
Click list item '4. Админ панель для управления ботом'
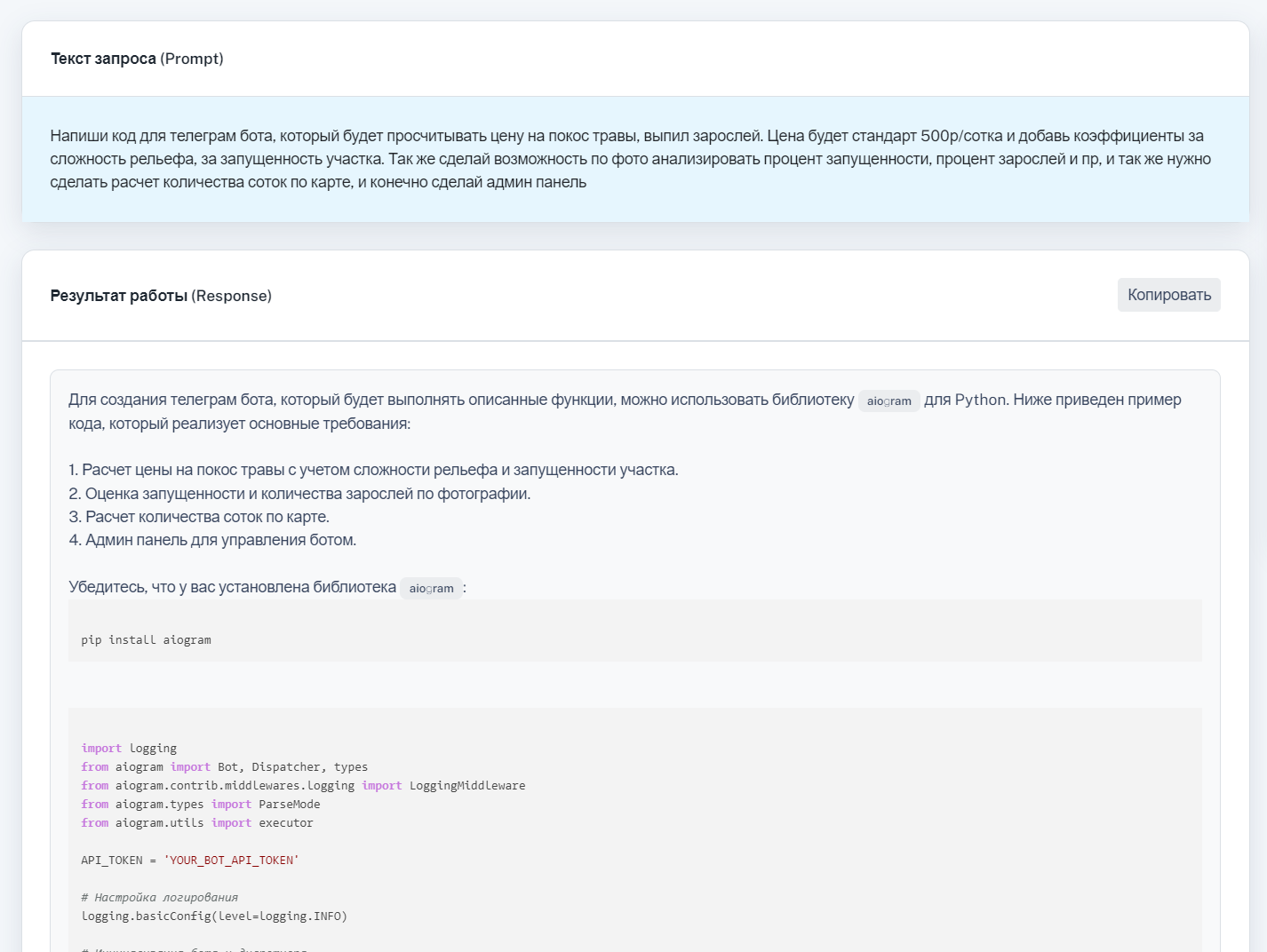click(x=212, y=540)
